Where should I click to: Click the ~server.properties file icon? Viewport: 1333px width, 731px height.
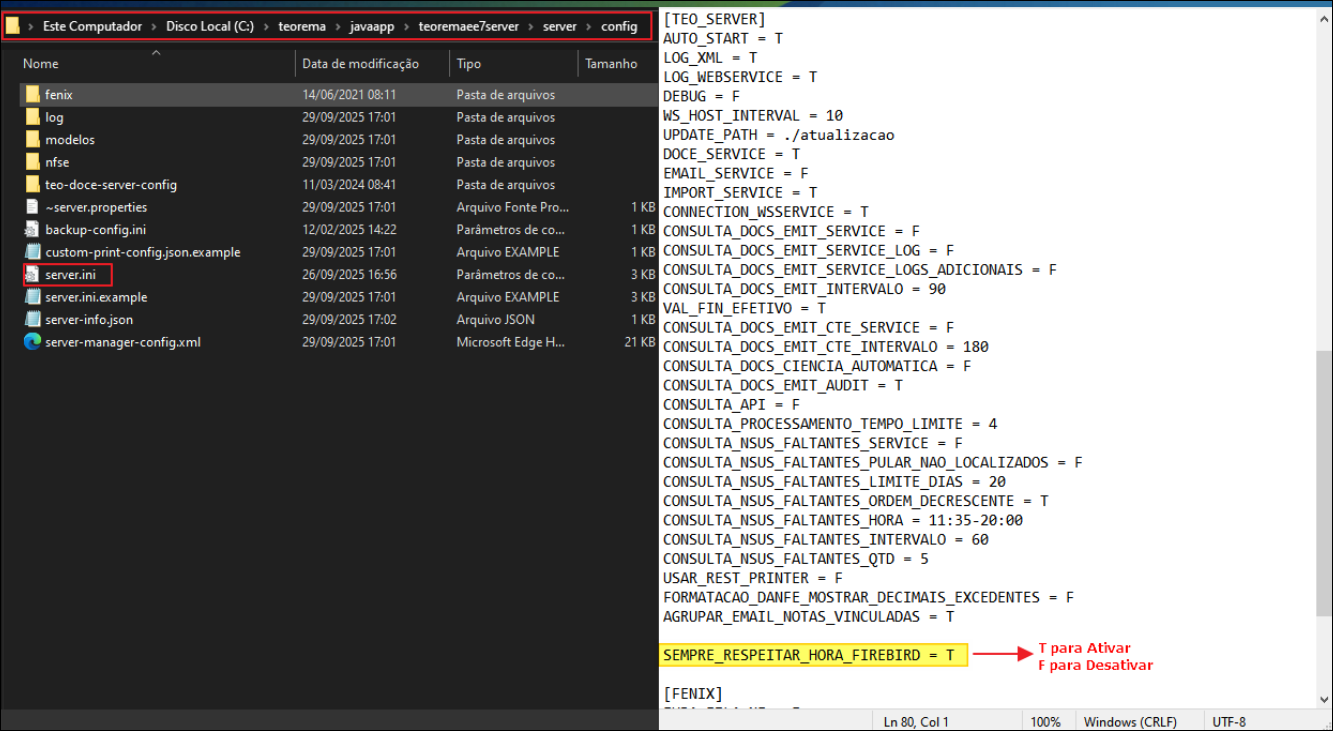click(32, 207)
